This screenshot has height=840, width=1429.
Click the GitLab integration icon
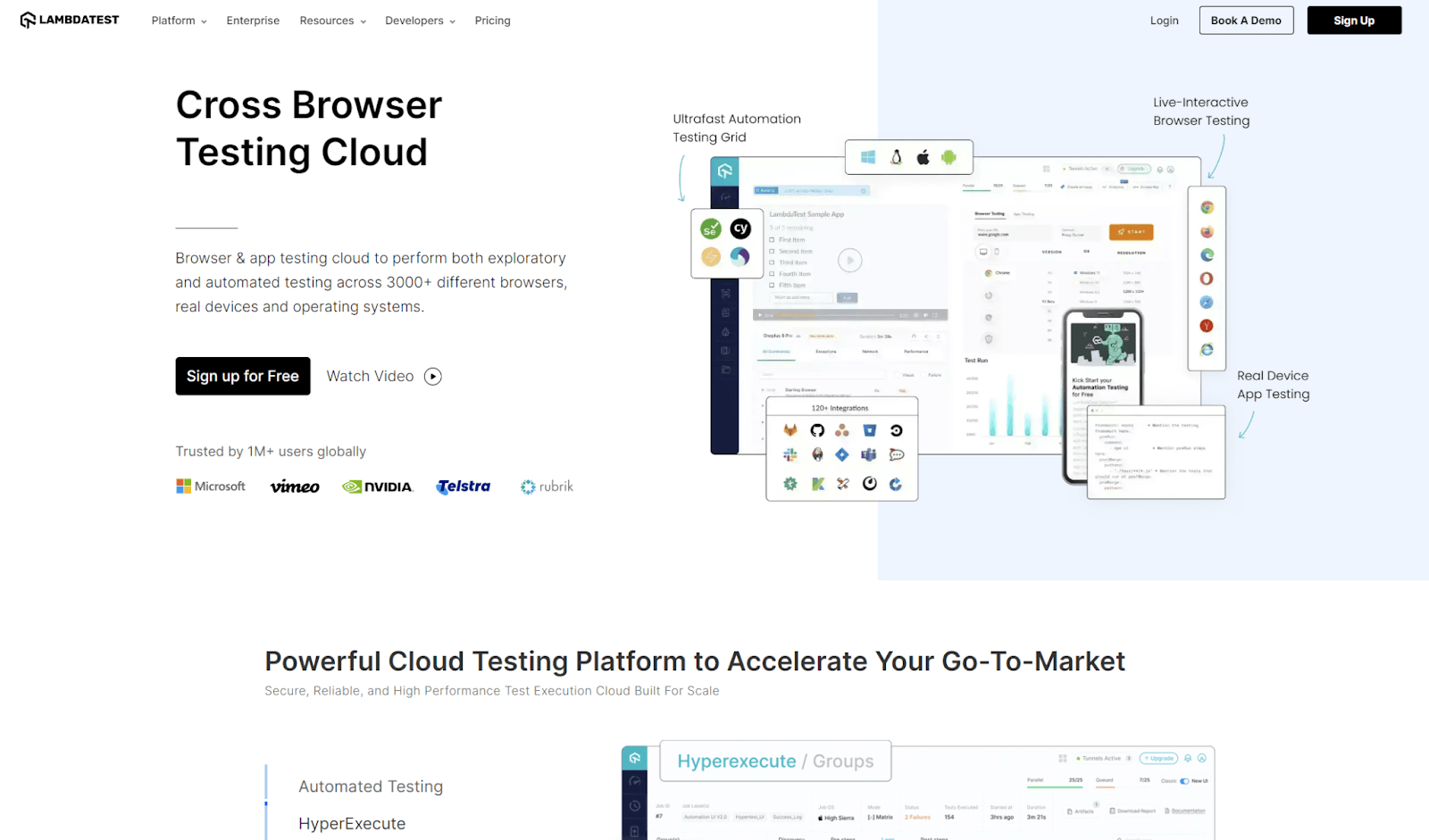click(x=790, y=430)
